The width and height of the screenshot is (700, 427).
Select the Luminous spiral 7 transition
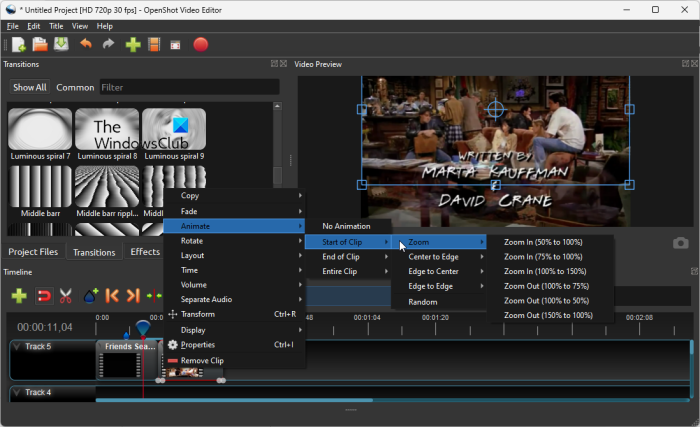pos(40,134)
